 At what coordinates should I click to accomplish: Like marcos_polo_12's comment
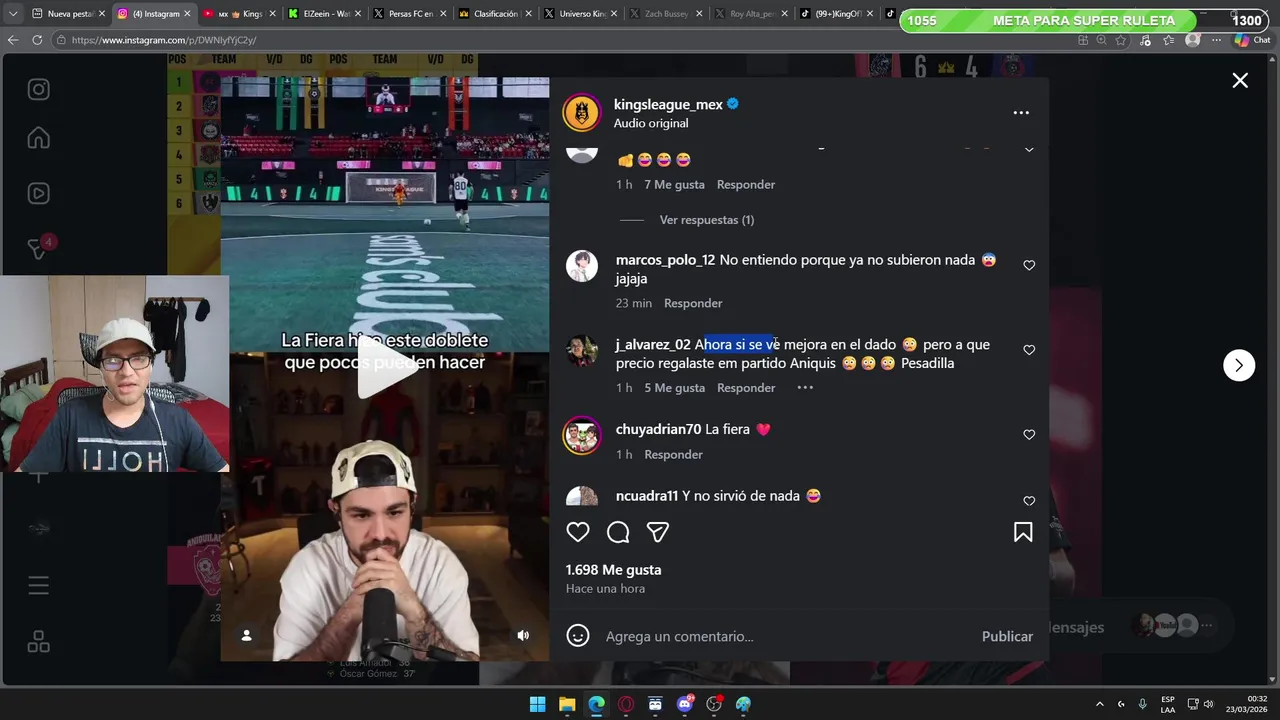click(1029, 265)
